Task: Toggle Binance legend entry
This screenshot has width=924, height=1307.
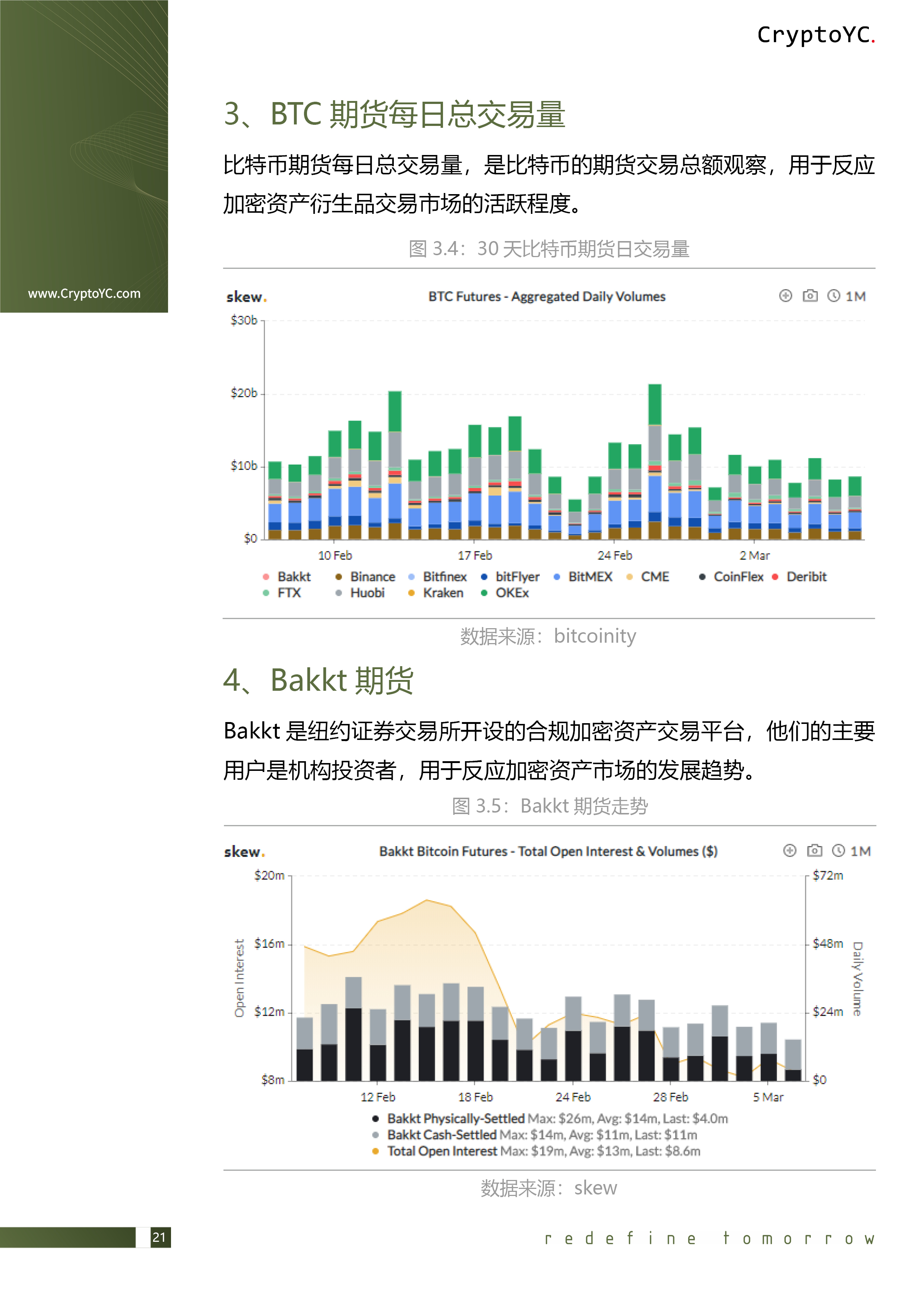Action: click(365, 577)
